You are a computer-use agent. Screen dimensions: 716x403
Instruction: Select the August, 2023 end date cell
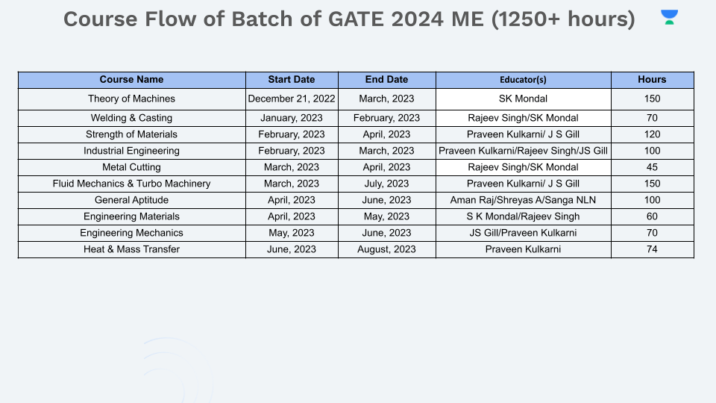click(x=386, y=249)
